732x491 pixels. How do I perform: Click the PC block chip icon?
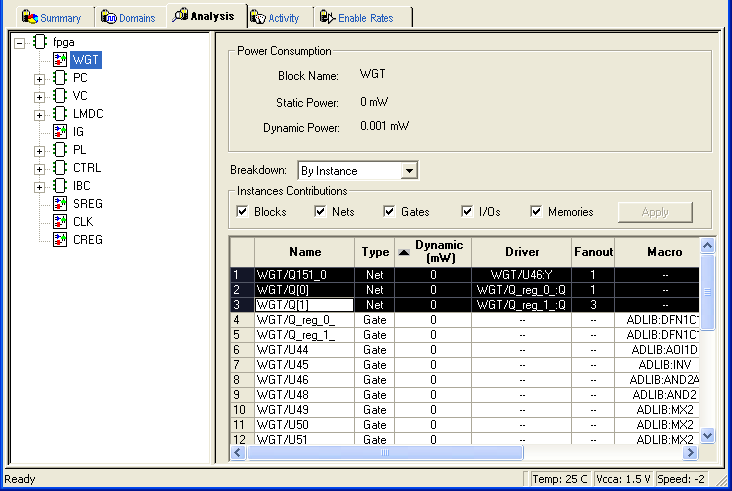coord(60,77)
